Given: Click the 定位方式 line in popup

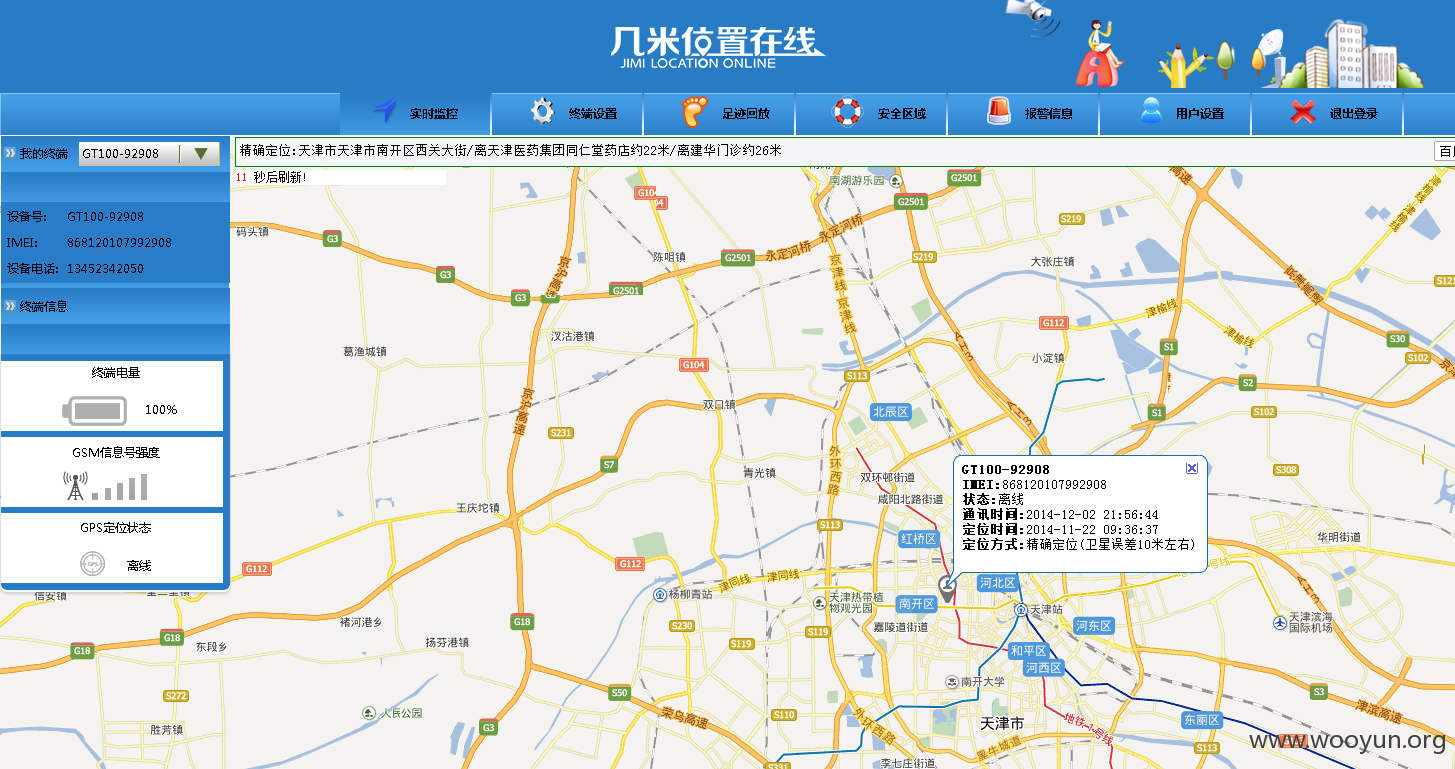Looking at the screenshot, I should click(x=1079, y=545).
